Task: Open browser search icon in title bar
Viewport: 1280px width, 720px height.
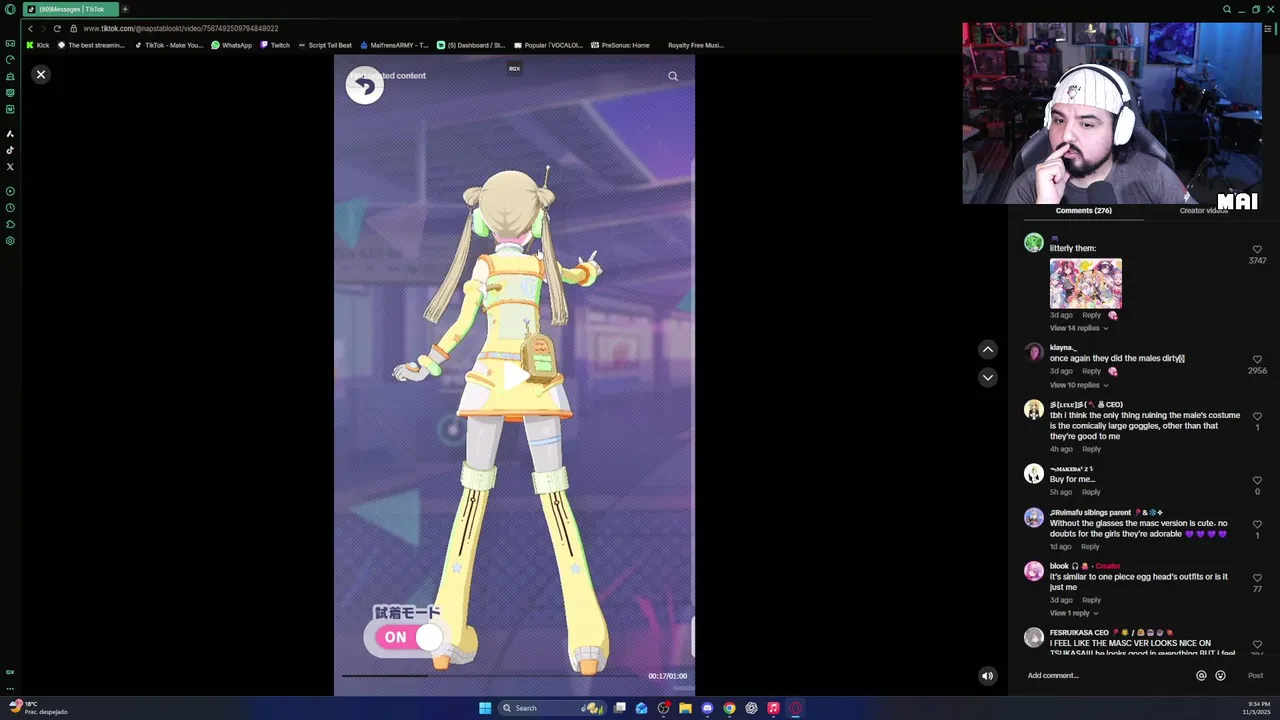Action: tap(1227, 9)
